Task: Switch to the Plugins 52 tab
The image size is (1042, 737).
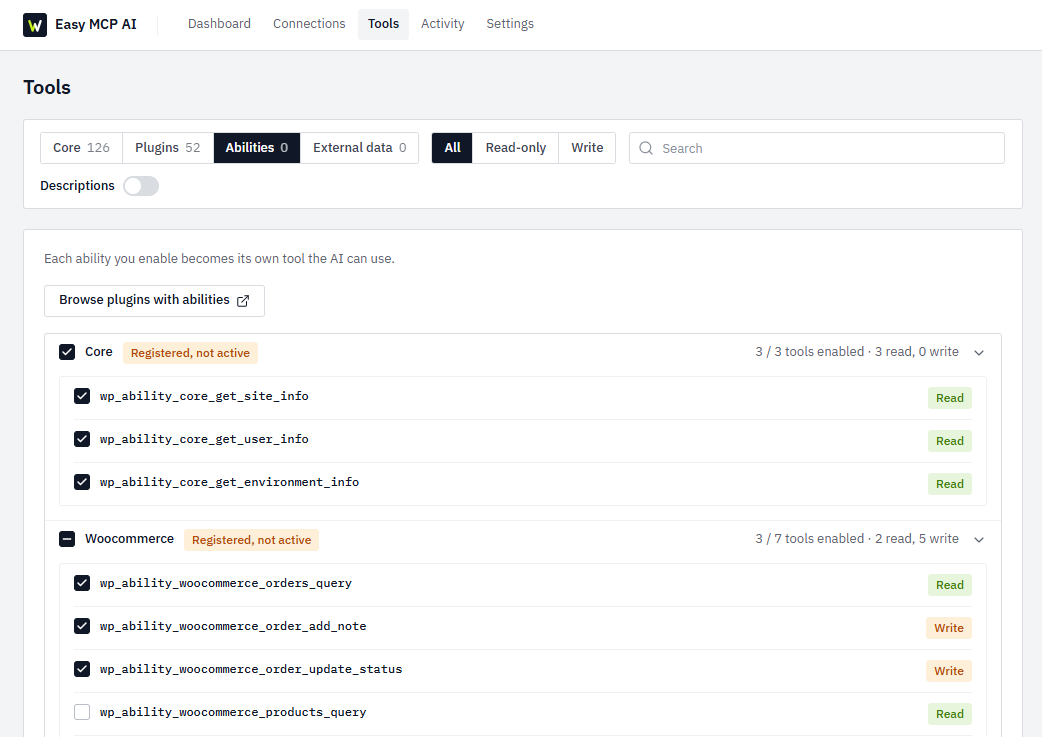Action: pos(167,148)
